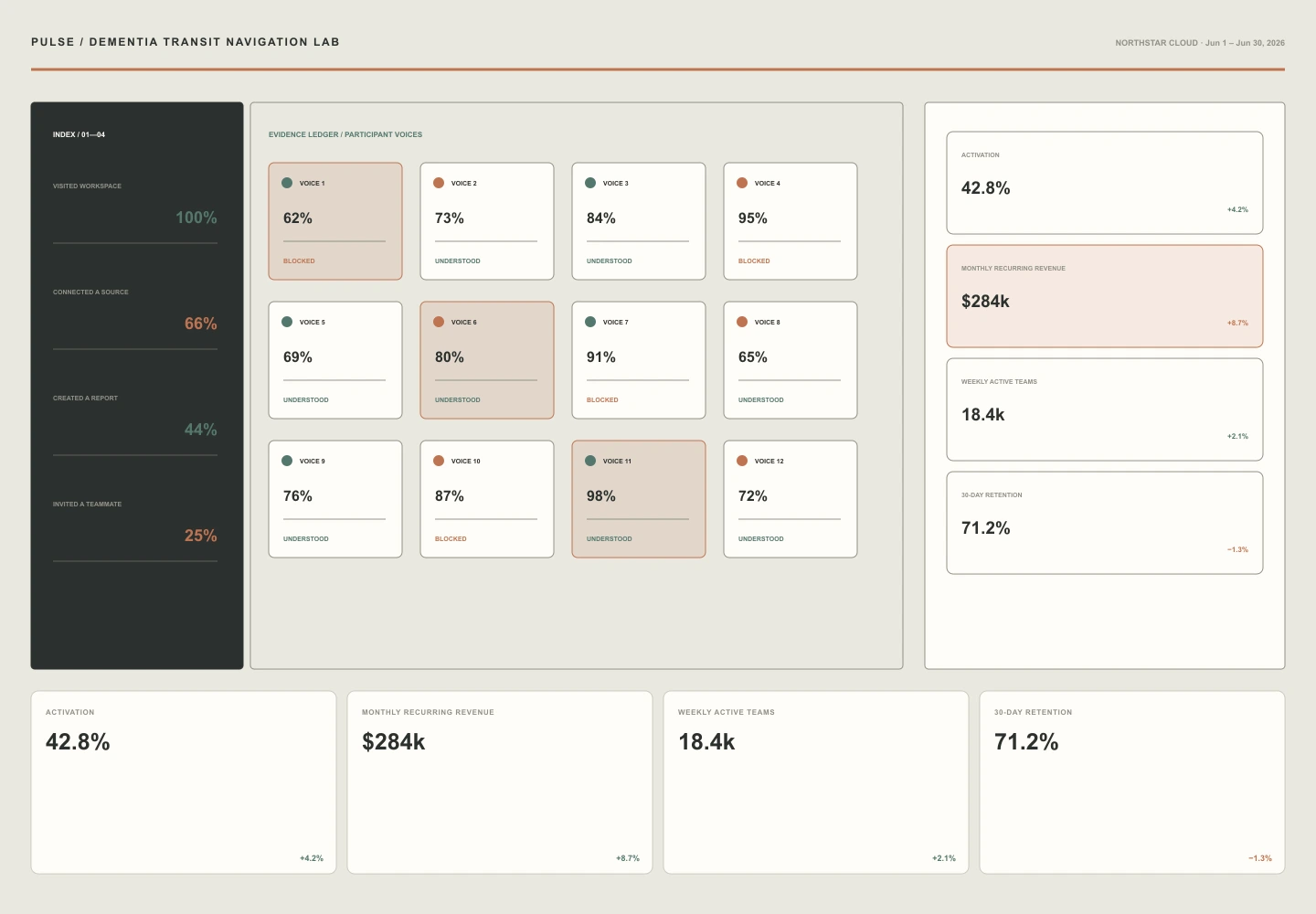
Task: Click the green dot on Voice 1
Action: coord(287,183)
